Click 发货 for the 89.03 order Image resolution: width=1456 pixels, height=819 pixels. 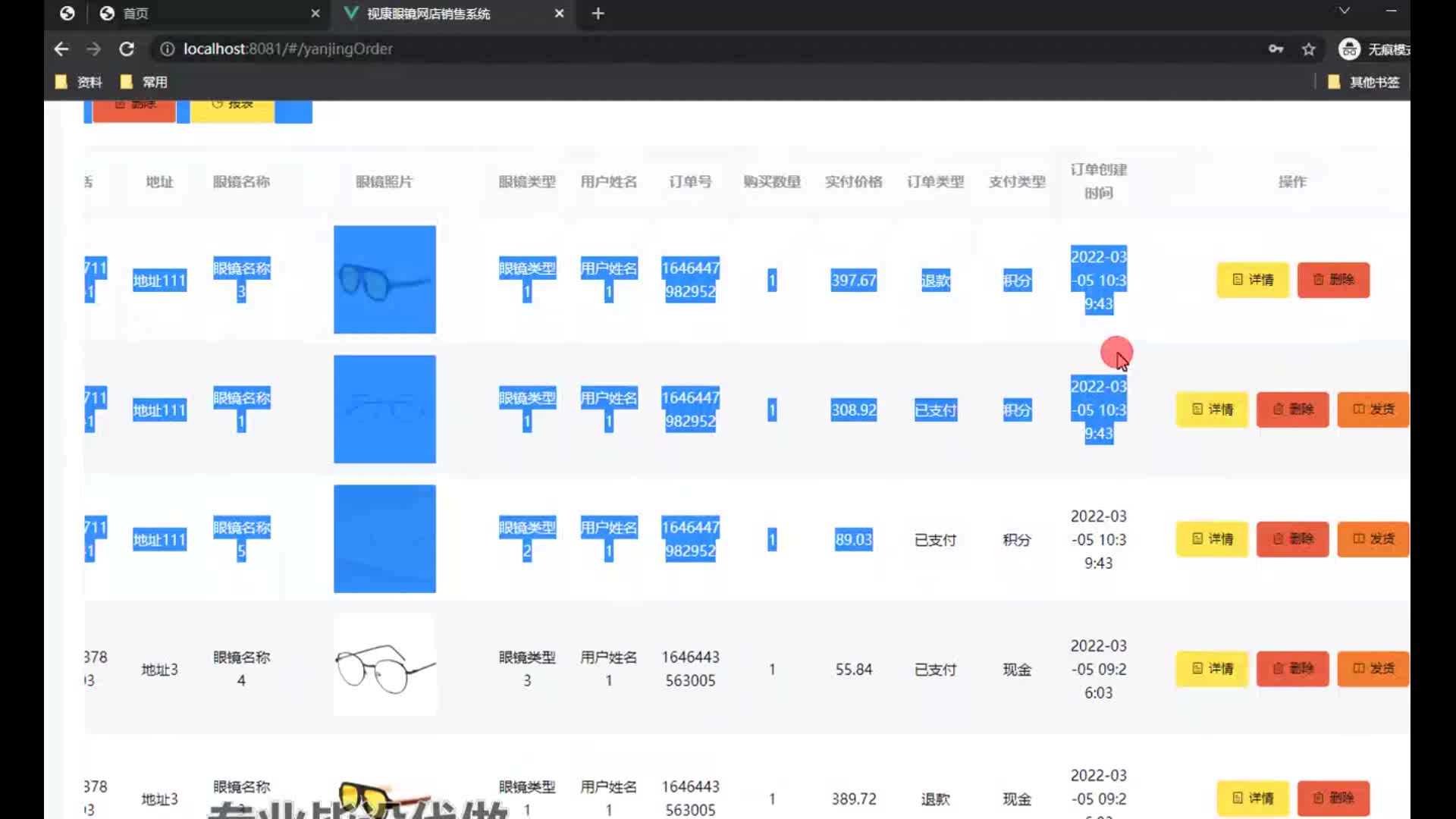[x=1373, y=539]
